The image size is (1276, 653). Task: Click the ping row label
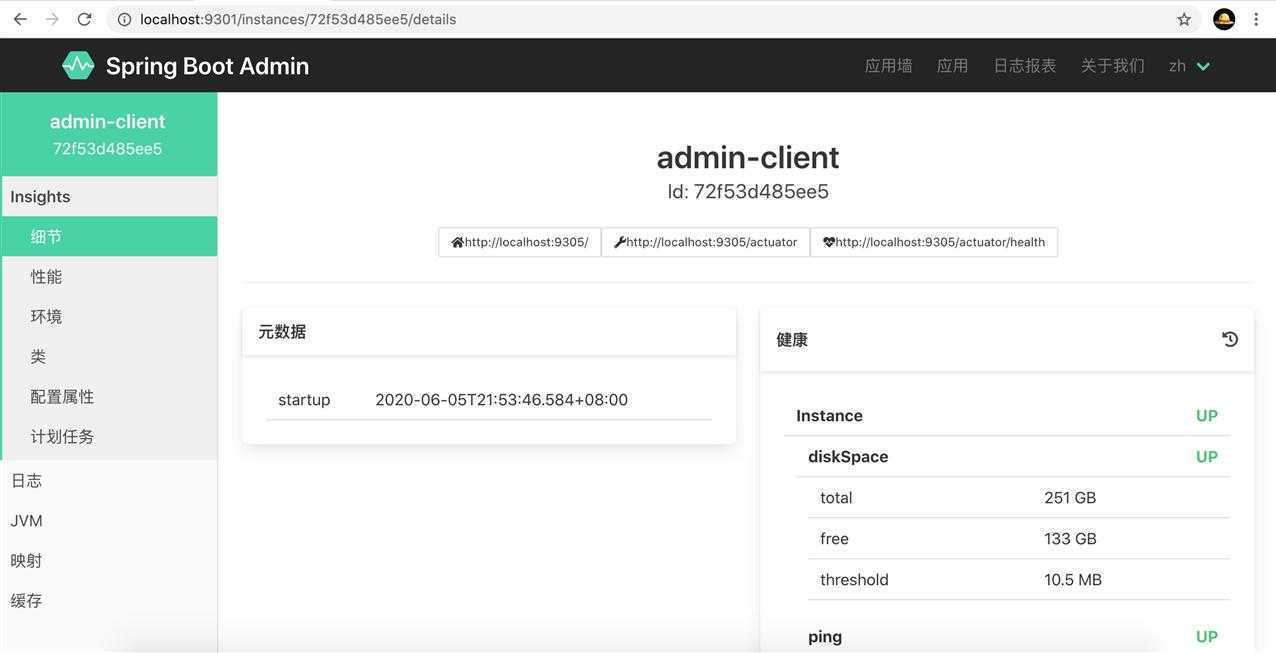825,637
